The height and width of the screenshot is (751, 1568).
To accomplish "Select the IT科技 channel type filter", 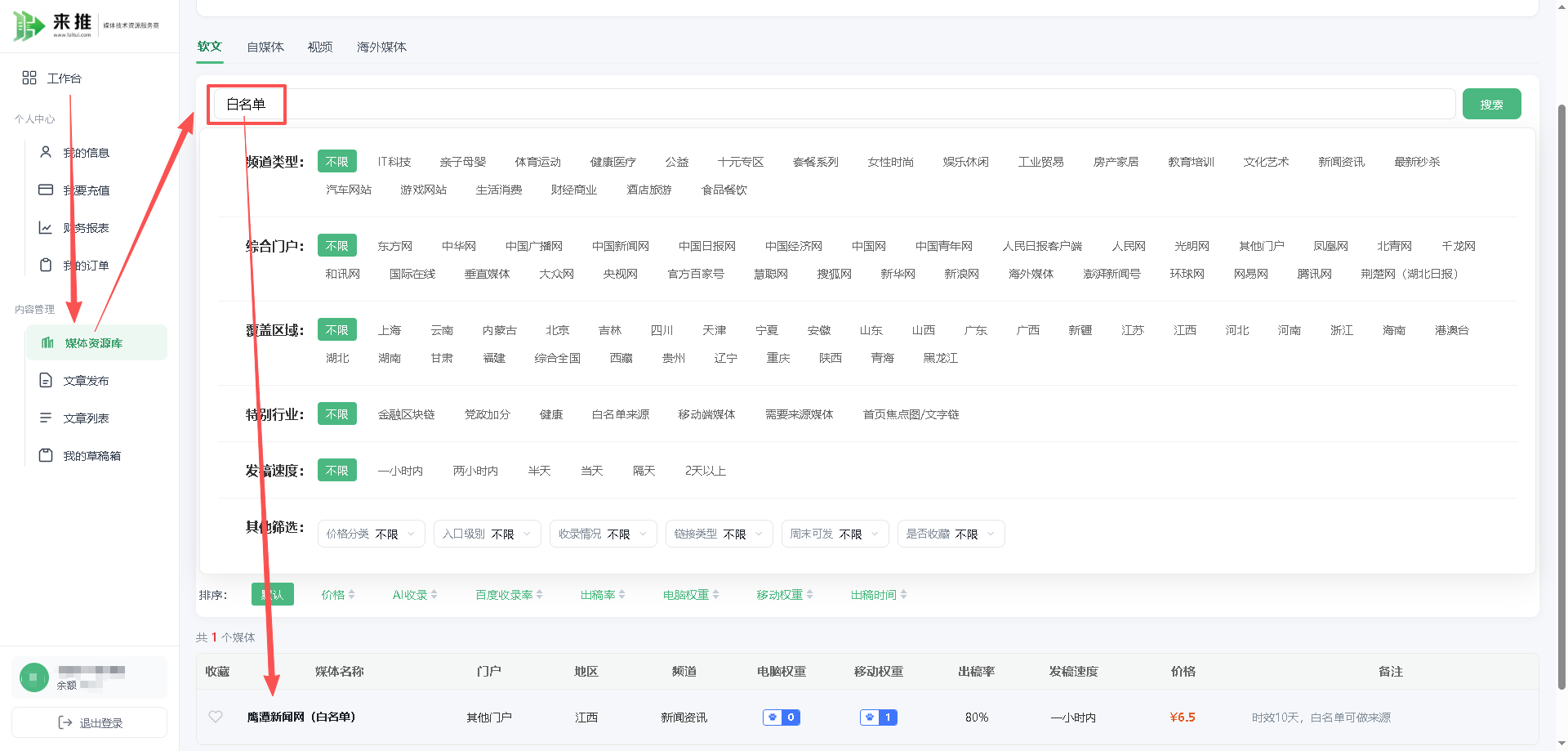I will tap(394, 162).
